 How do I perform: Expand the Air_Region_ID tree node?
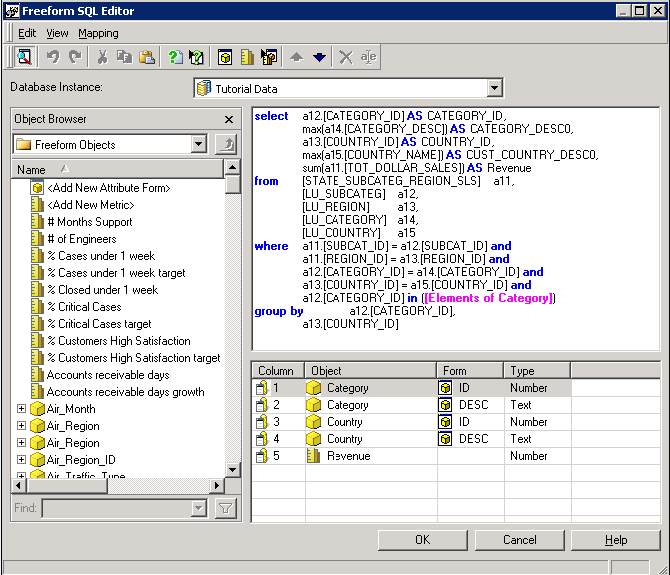click(21, 460)
